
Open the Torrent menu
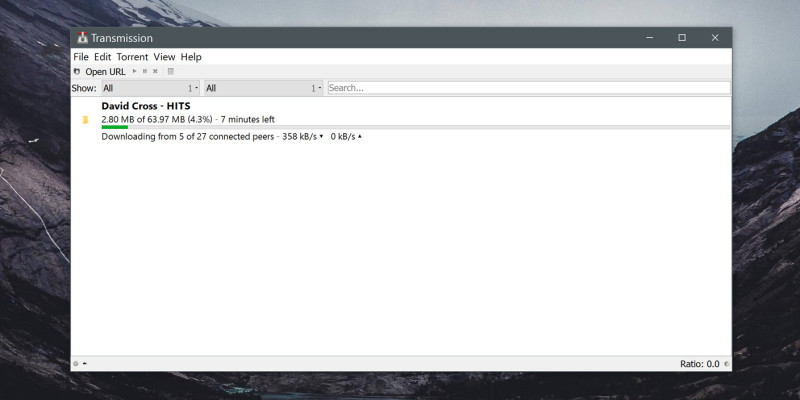point(132,57)
